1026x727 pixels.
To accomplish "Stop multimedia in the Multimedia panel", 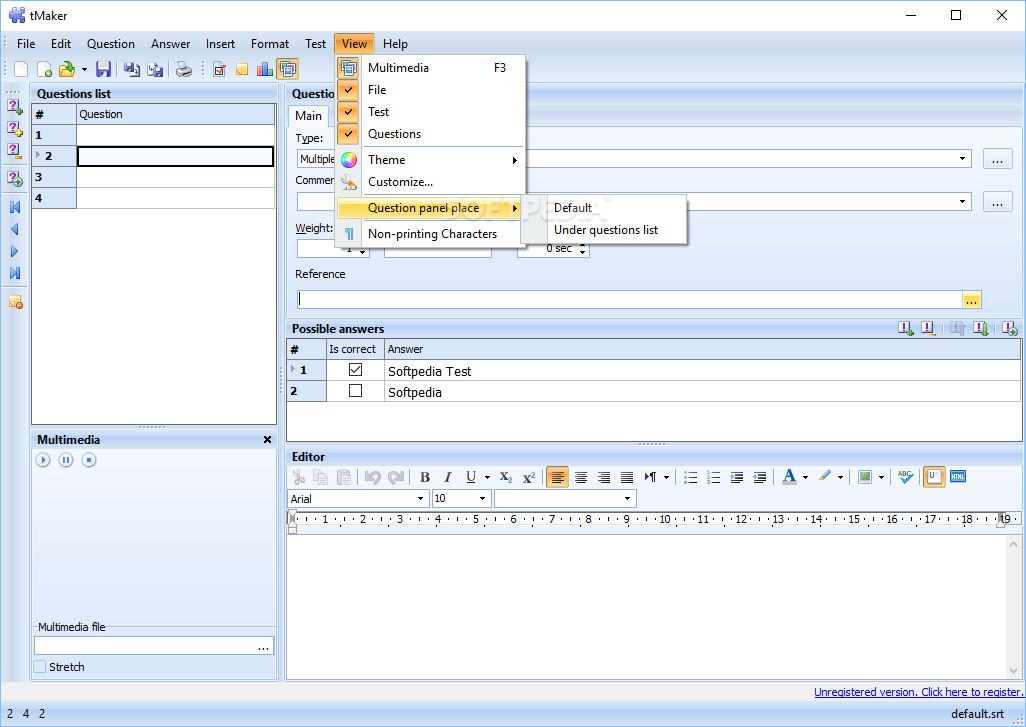I will pyautogui.click(x=89, y=460).
